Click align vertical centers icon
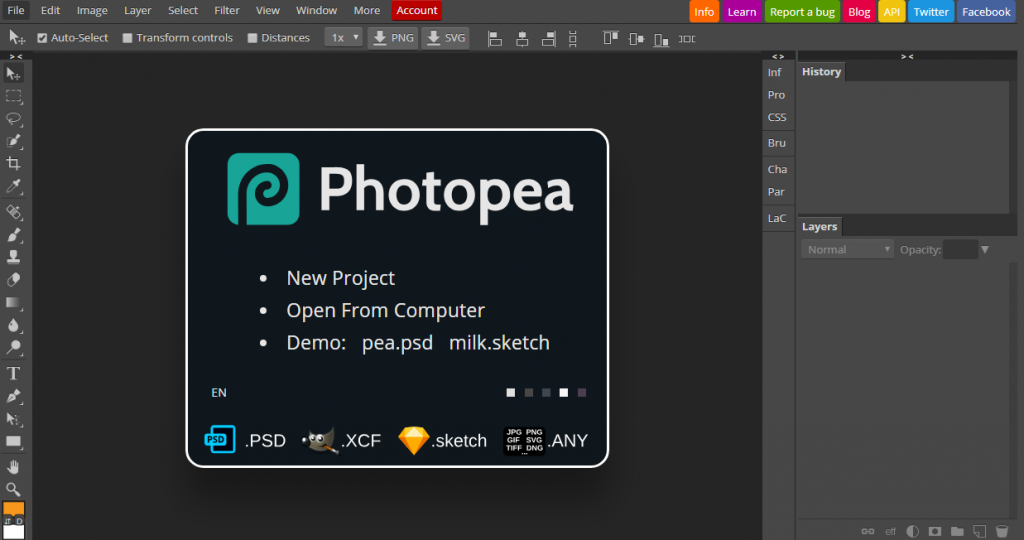The height and width of the screenshot is (540, 1024). tap(636, 39)
